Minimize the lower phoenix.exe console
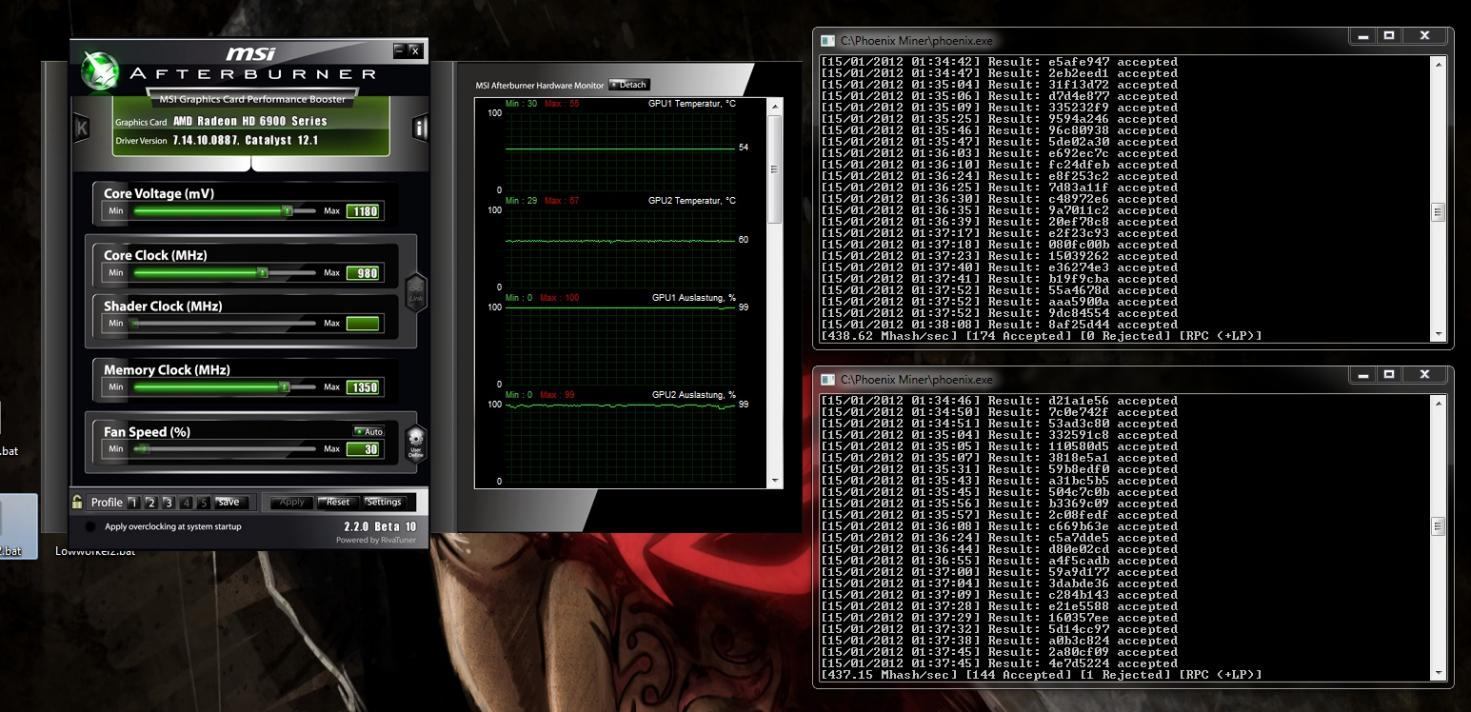 (x=1362, y=375)
